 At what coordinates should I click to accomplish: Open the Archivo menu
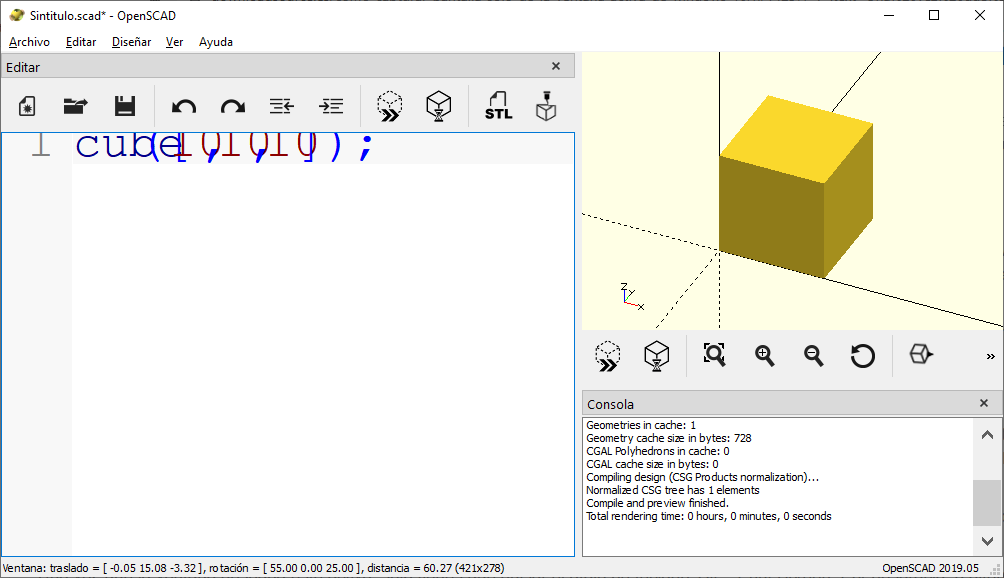[x=29, y=42]
